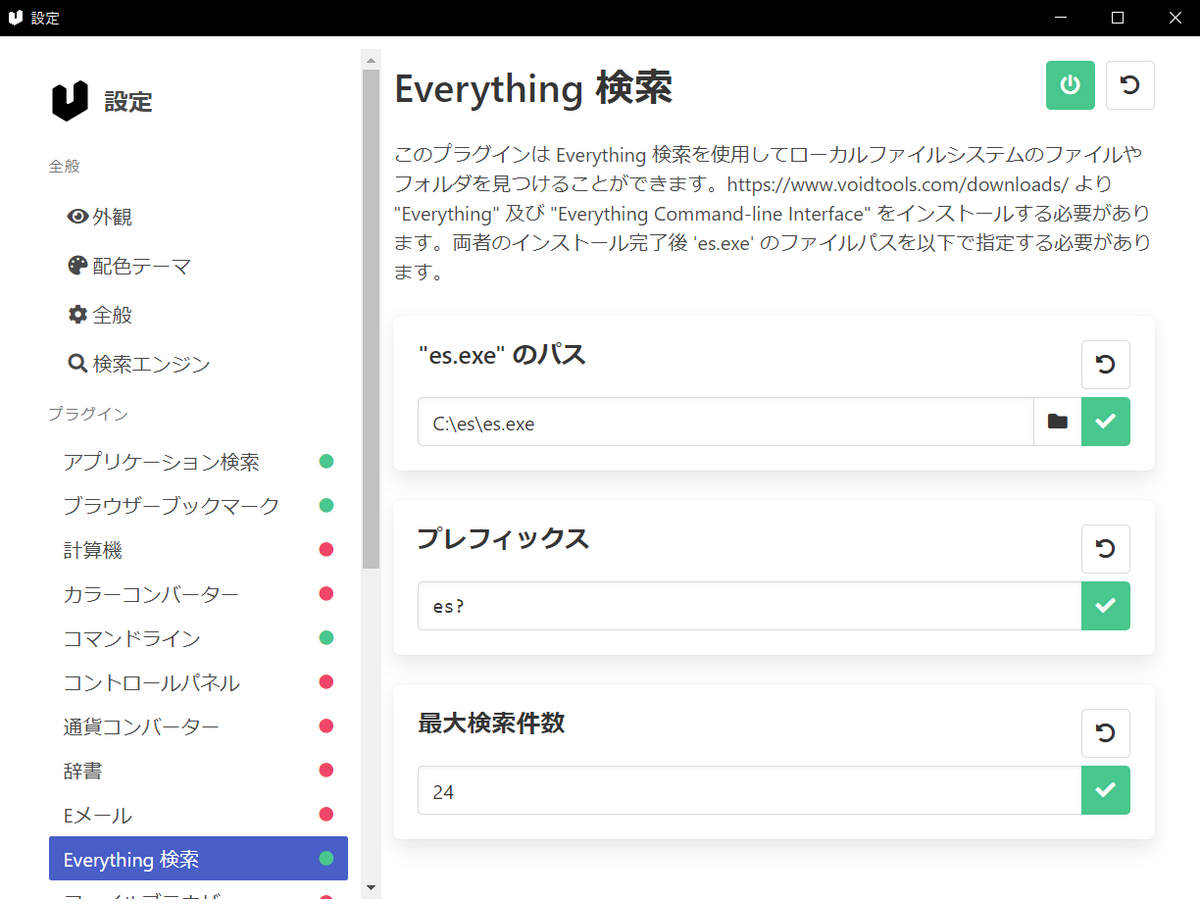Select the Everything 検索 plugin entry
This screenshot has height=907, width=1200.
point(198,859)
